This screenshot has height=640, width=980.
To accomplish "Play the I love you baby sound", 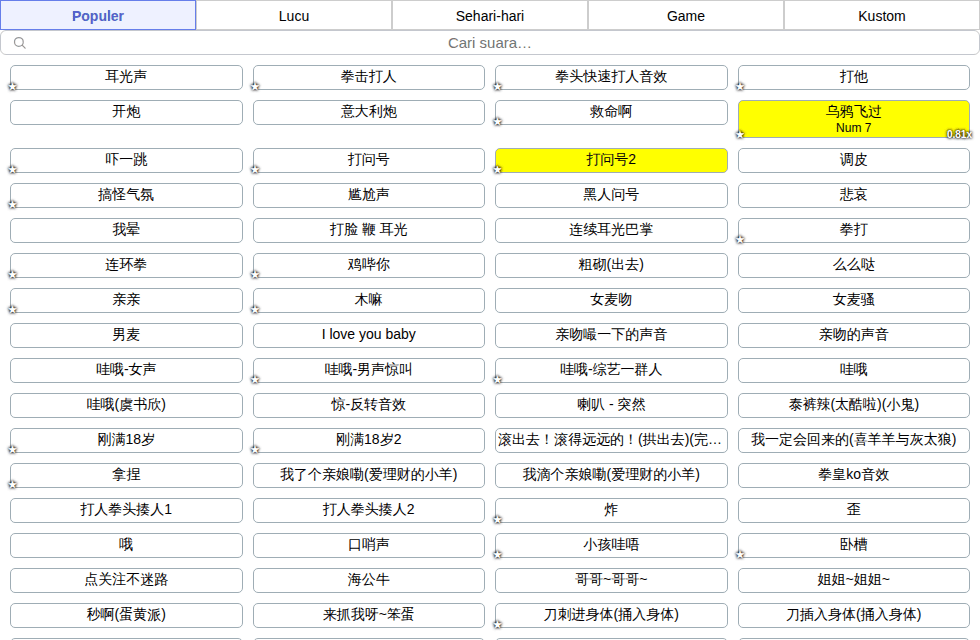I will (x=369, y=335).
